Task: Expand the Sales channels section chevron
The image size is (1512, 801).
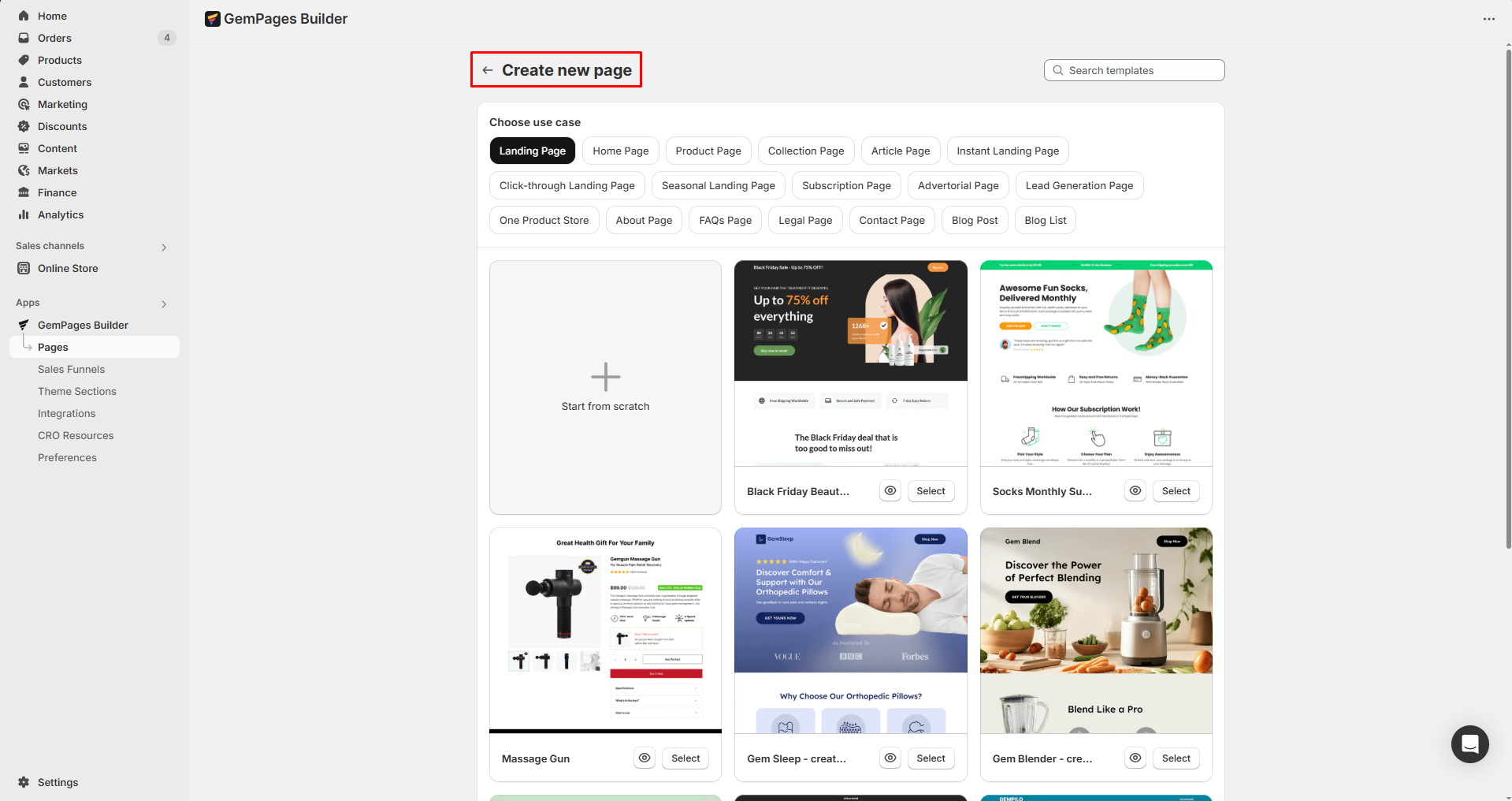Action: tap(164, 247)
